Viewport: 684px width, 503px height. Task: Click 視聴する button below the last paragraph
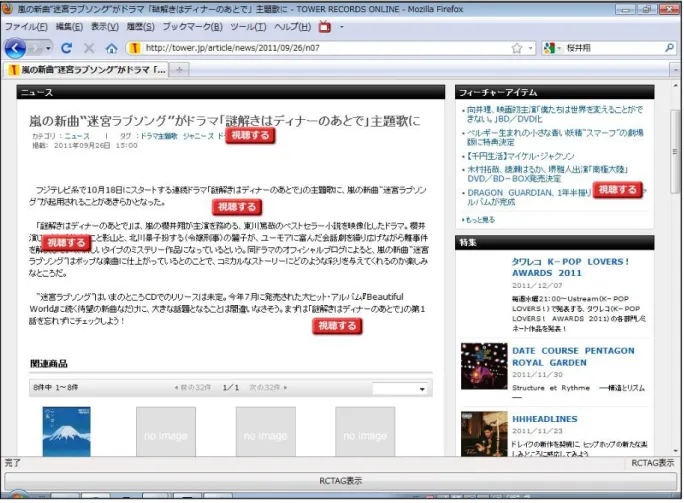[337, 325]
